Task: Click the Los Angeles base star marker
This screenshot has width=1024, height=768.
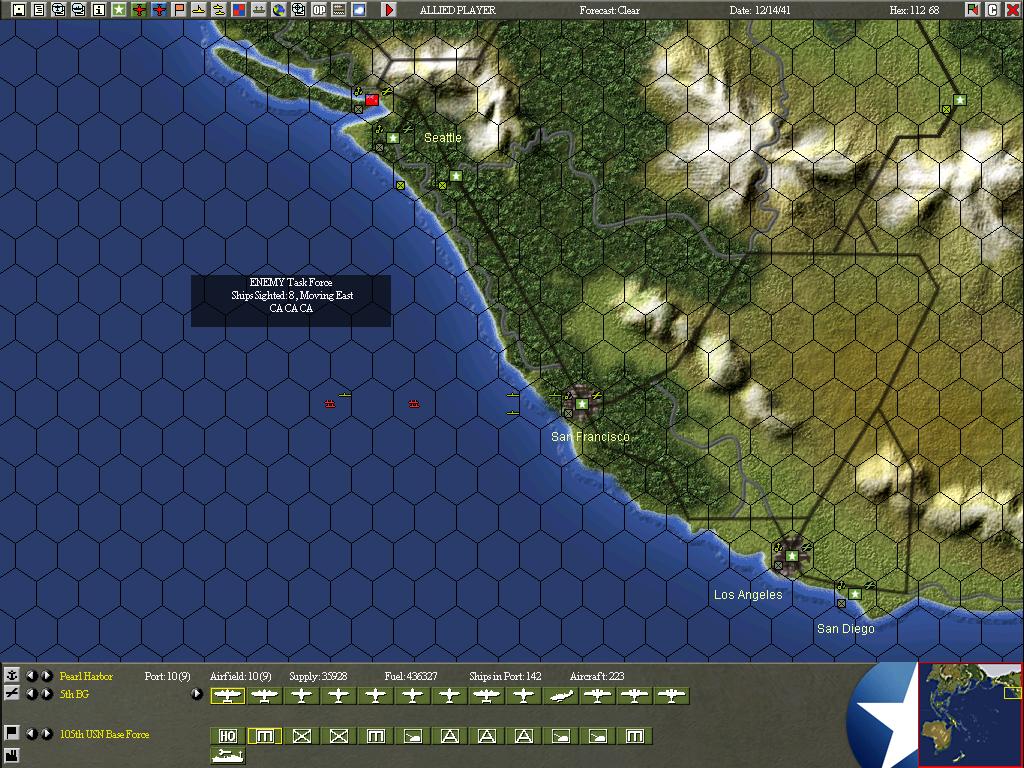Action: click(x=792, y=556)
